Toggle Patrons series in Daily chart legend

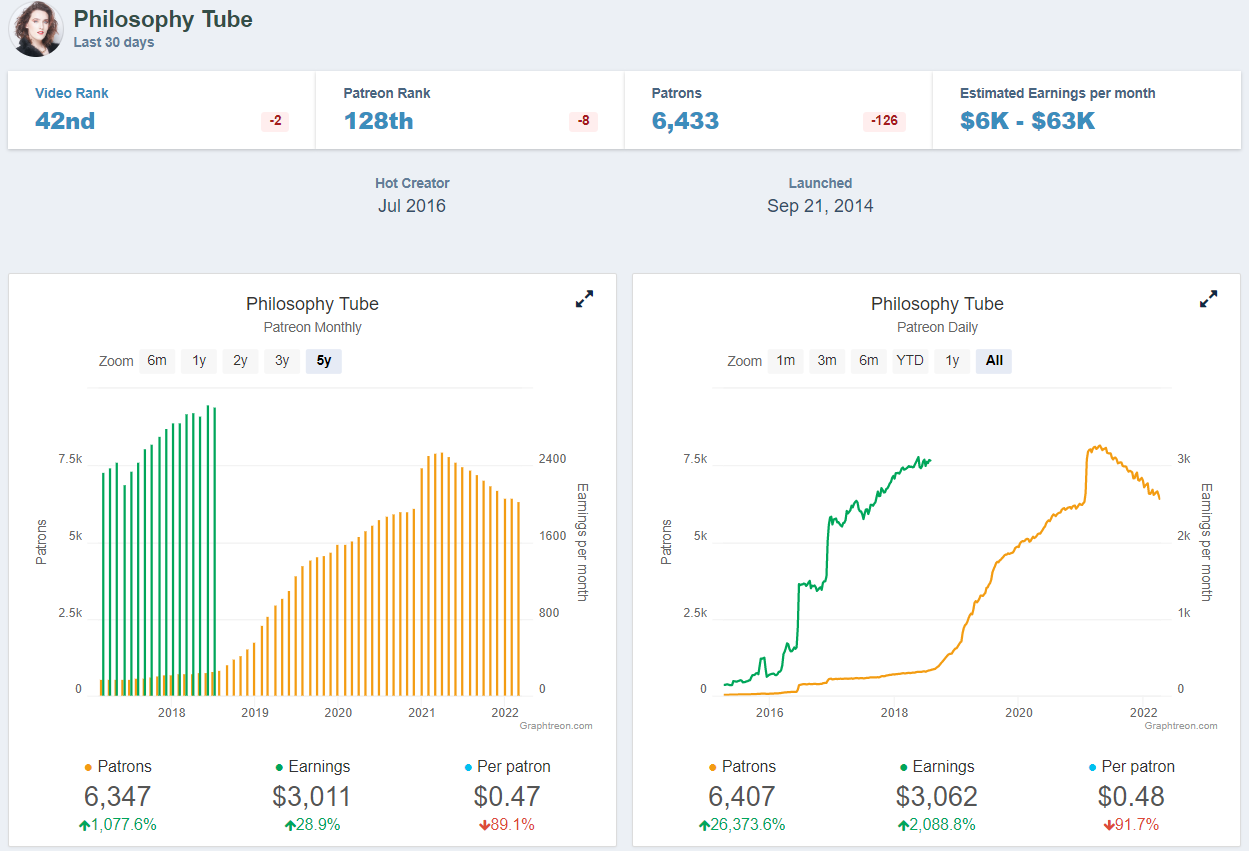click(x=742, y=767)
